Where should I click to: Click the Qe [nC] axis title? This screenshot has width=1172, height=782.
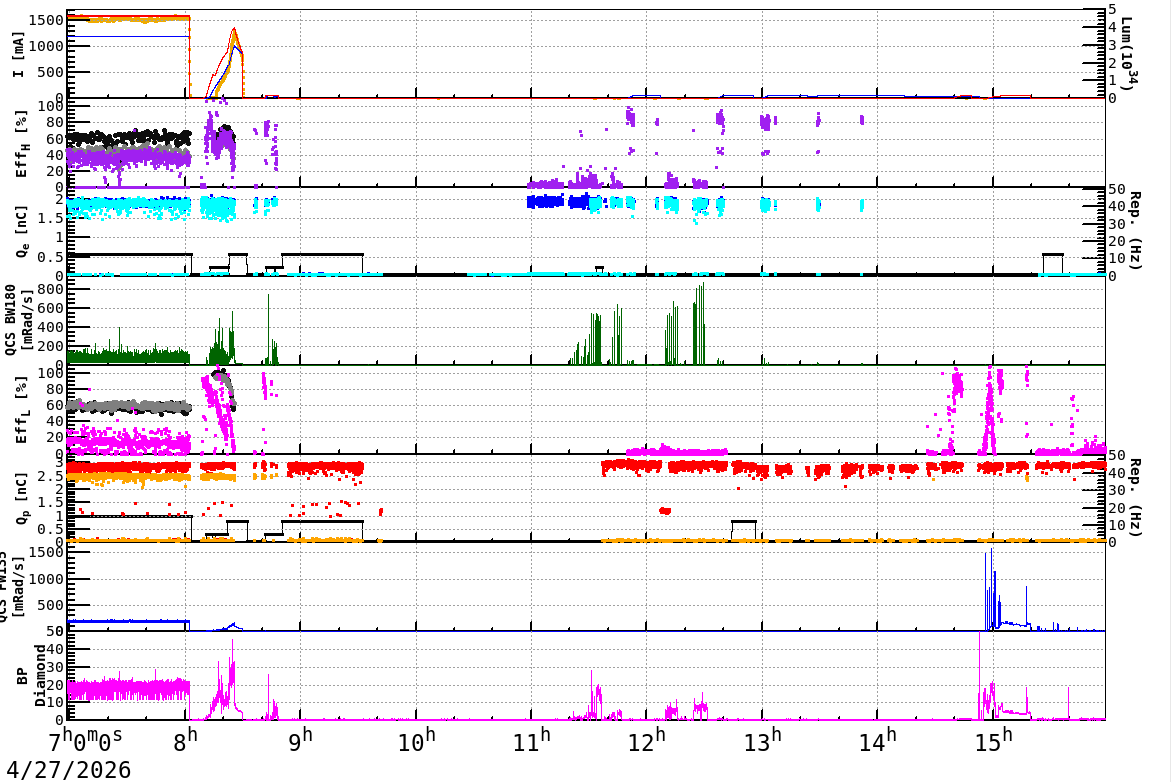tap(21, 232)
